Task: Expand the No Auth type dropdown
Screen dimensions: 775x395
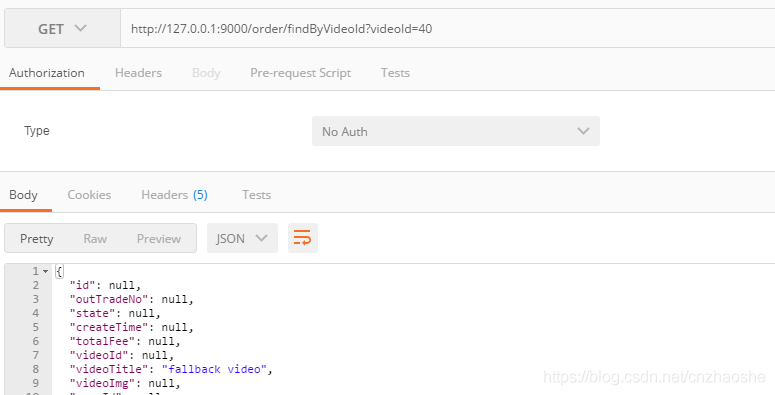Action: [456, 131]
